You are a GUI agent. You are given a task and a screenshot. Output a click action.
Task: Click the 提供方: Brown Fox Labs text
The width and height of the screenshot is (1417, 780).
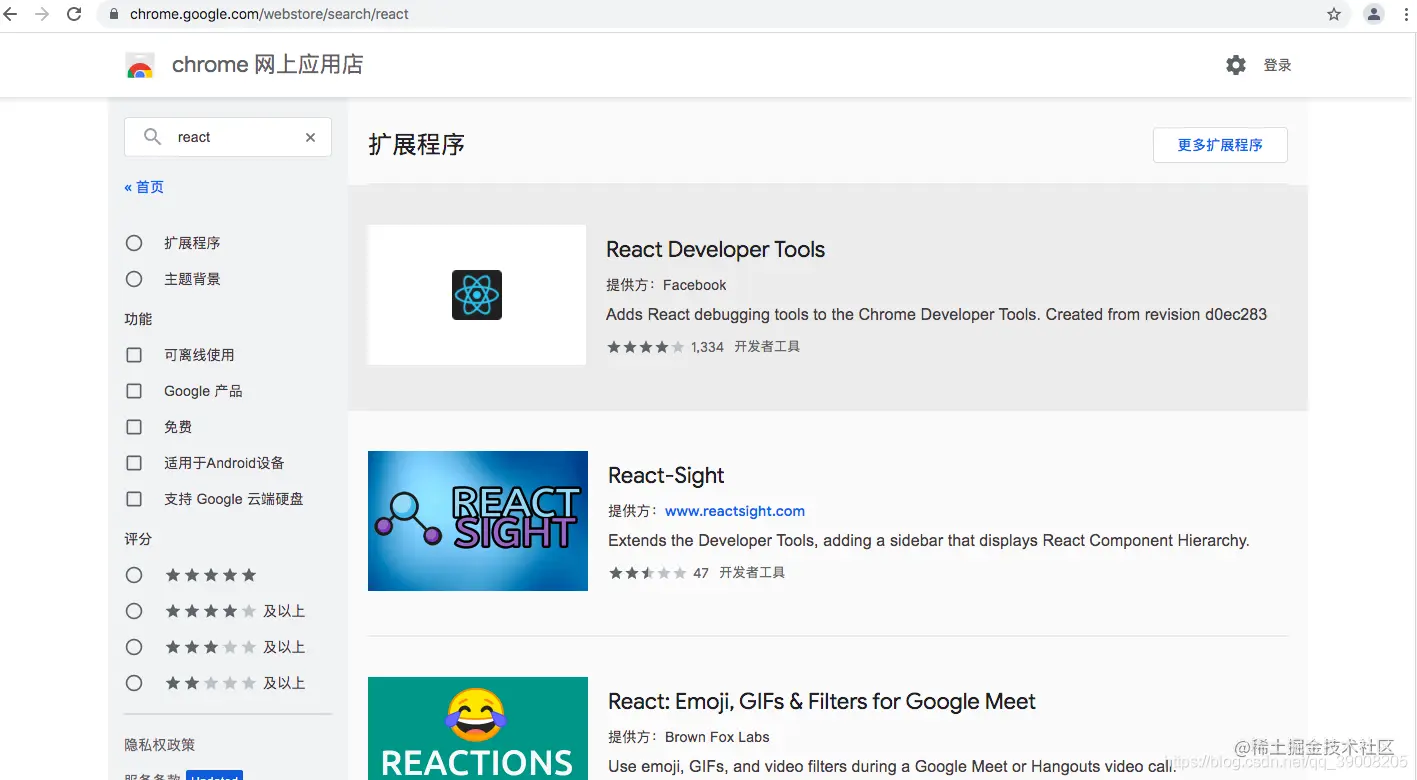[x=689, y=737]
